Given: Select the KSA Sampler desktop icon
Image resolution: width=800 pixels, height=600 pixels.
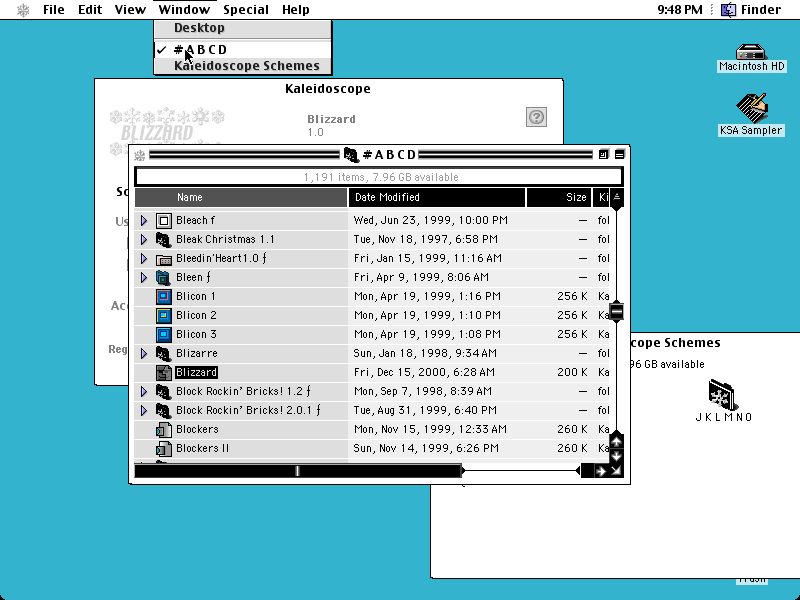Looking at the screenshot, I should [752, 108].
